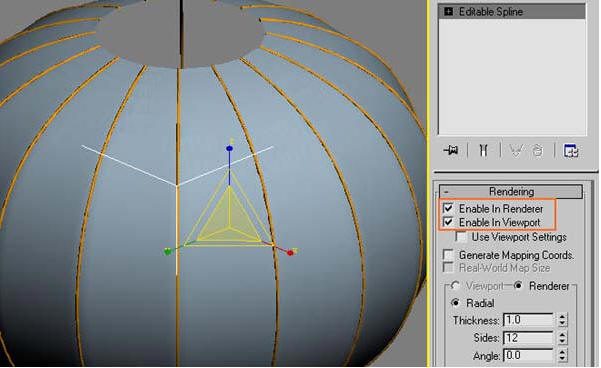Select the Radial radio button
The height and width of the screenshot is (368, 601).
coord(455,303)
